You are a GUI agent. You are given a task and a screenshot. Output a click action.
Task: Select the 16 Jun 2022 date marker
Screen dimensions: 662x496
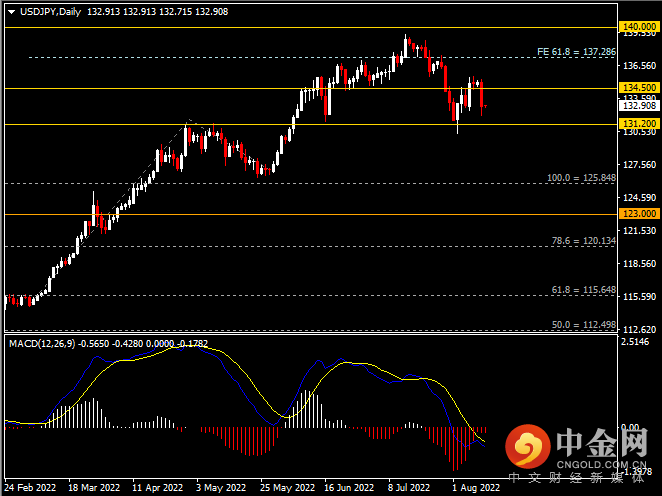(x=349, y=488)
